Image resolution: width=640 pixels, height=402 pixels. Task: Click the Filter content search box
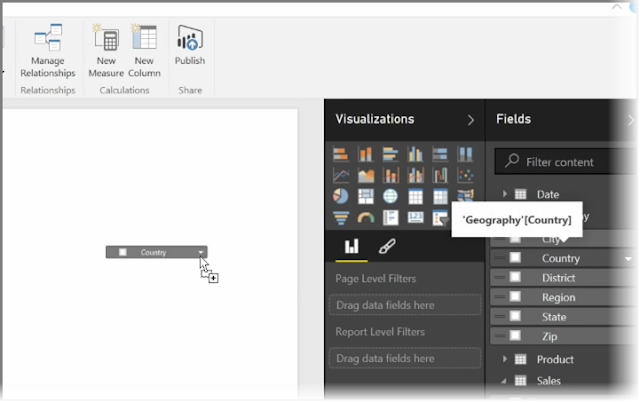tap(570, 162)
